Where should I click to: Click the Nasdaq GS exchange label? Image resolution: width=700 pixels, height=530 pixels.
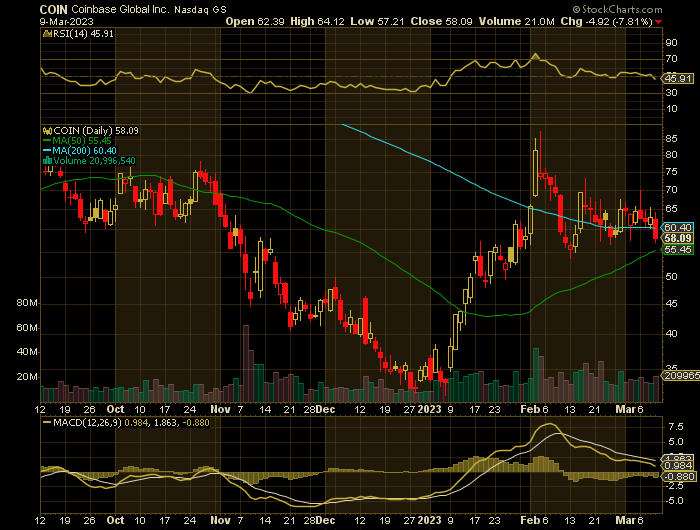tap(200, 10)
